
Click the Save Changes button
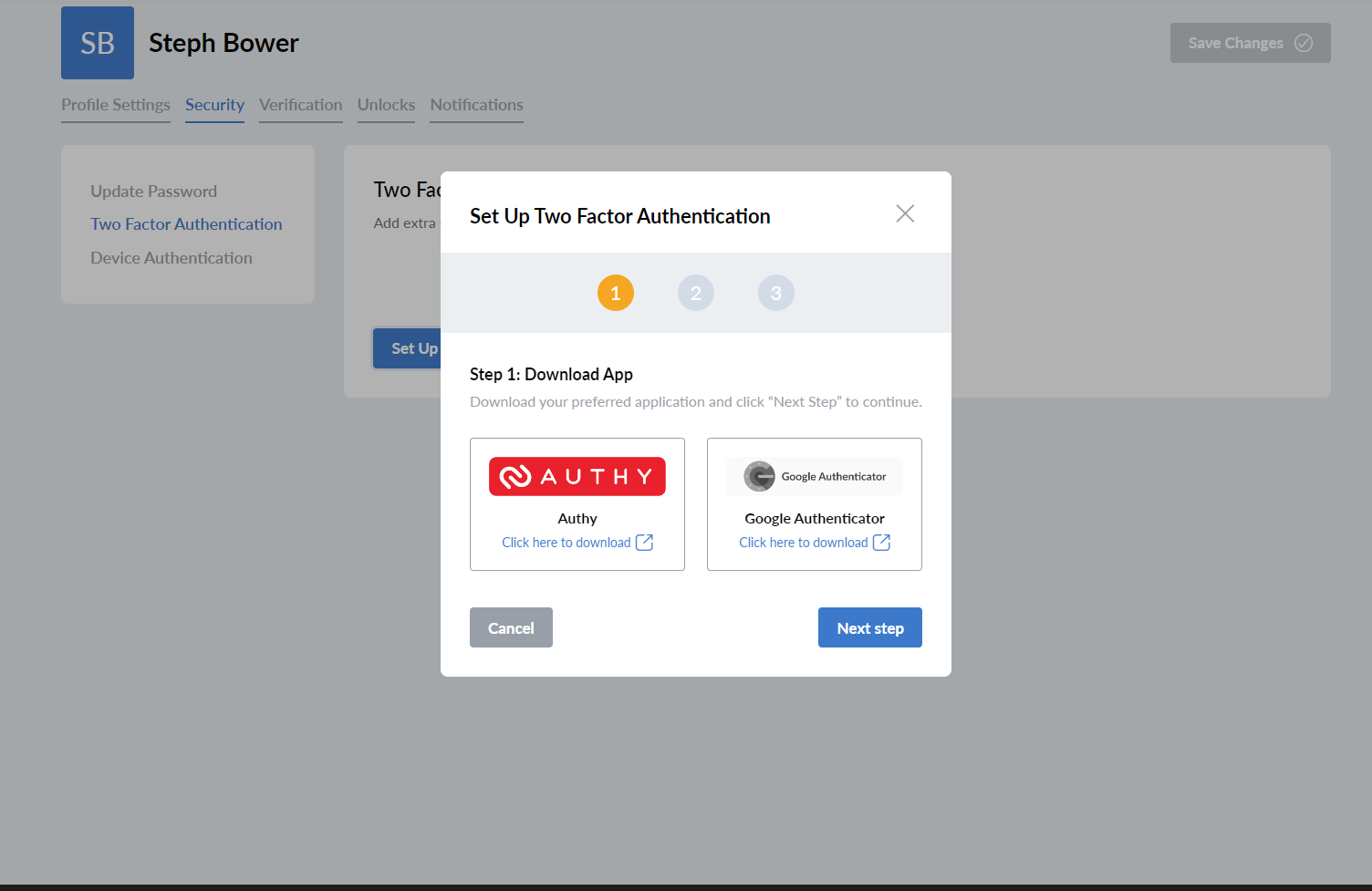[x=1251, y=43]
